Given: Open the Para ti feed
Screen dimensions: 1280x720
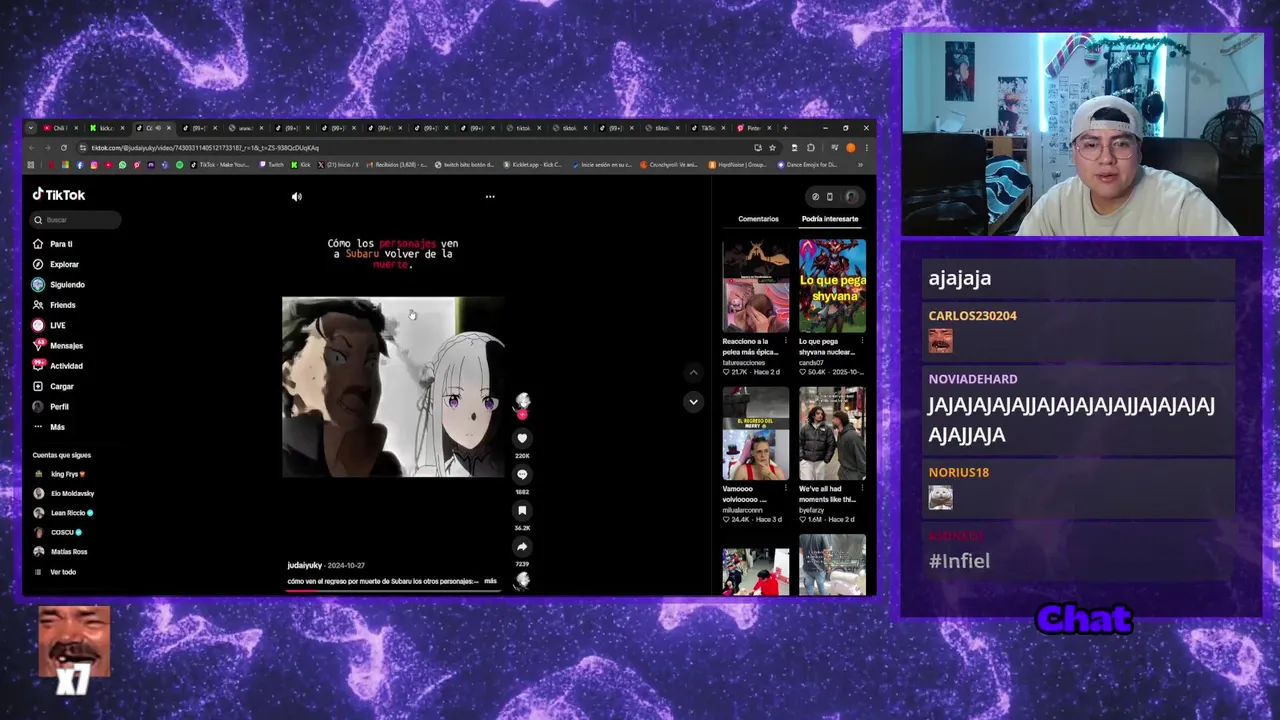Looking at the screenshot, I should click(52, 244).
